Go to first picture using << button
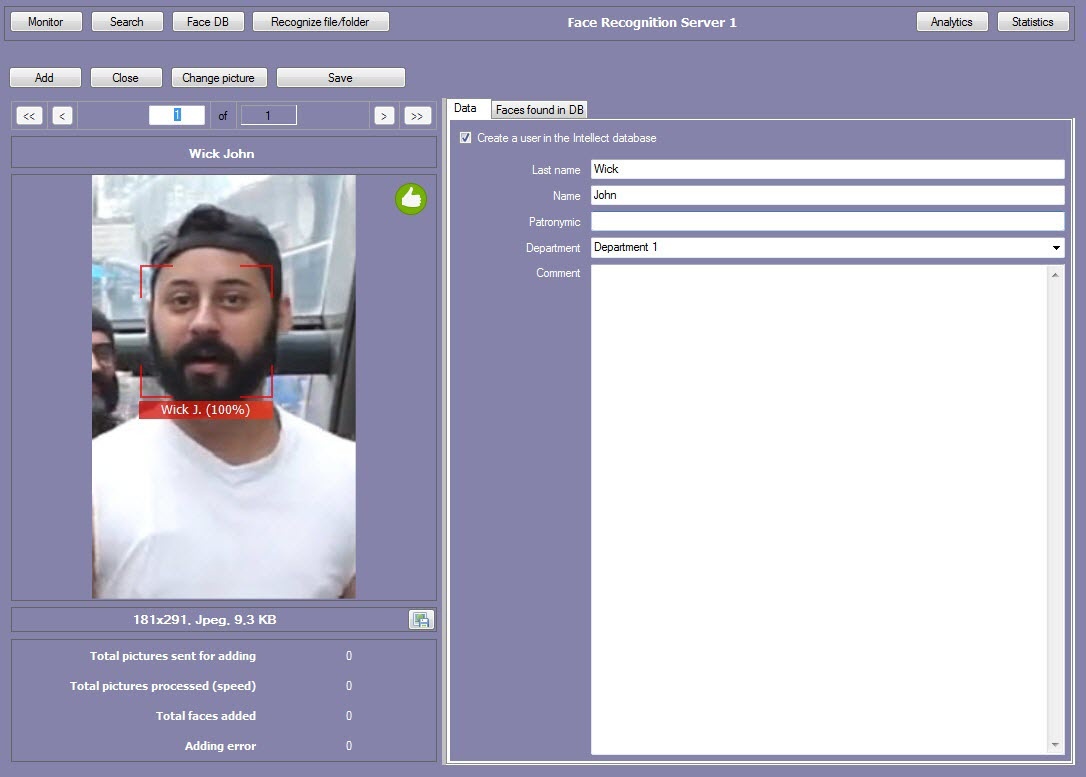The image size is (1086, 777). pyautogui.click(x=29, y=116)
